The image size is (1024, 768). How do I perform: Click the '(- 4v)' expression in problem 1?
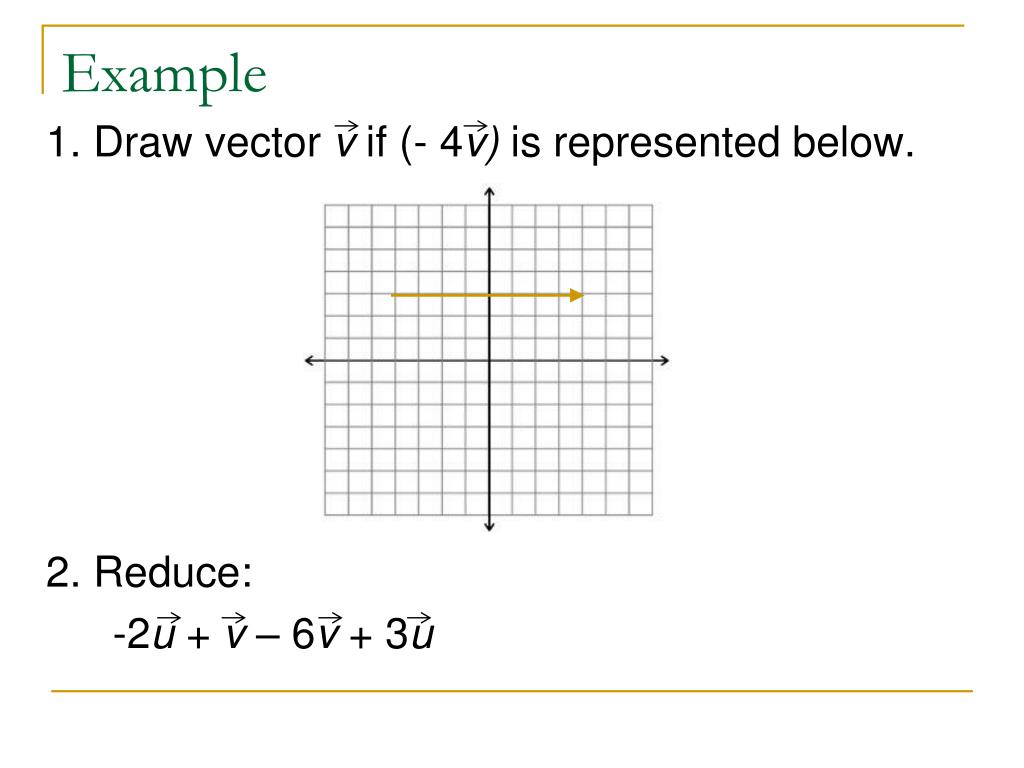click(450, 142)
